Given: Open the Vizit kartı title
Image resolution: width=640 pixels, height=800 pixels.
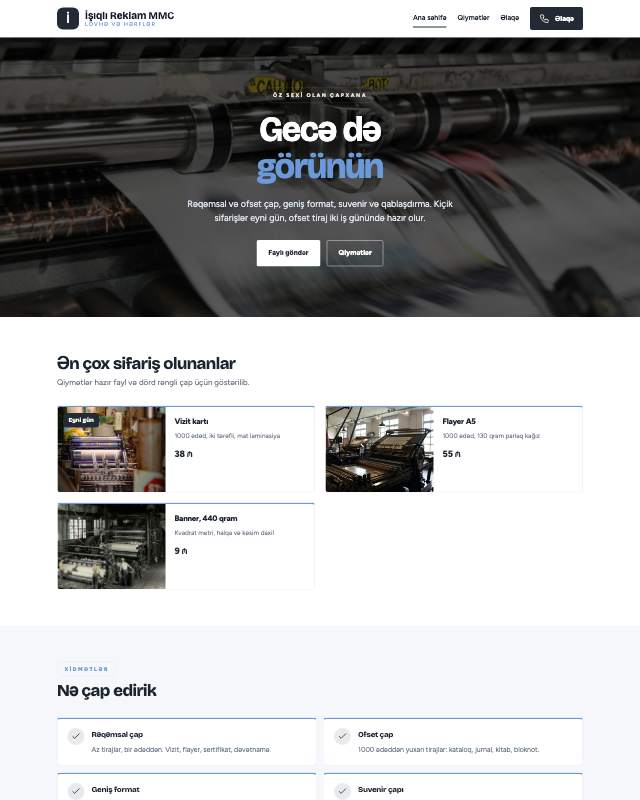Looking at the screenshot, I should pyautogui.click(x=191, y=421).
